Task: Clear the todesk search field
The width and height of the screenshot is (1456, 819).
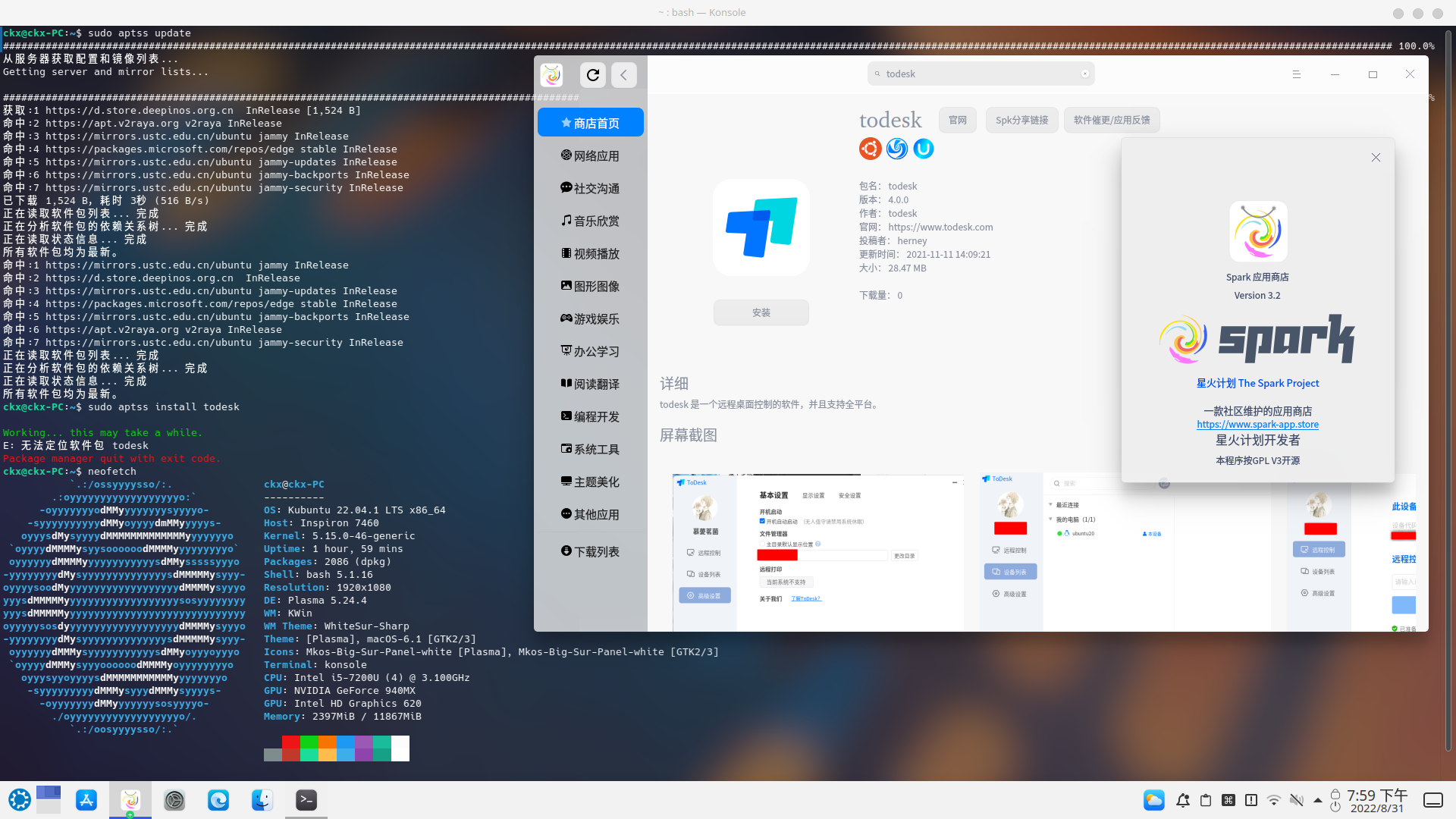Action: [1085, 73]
